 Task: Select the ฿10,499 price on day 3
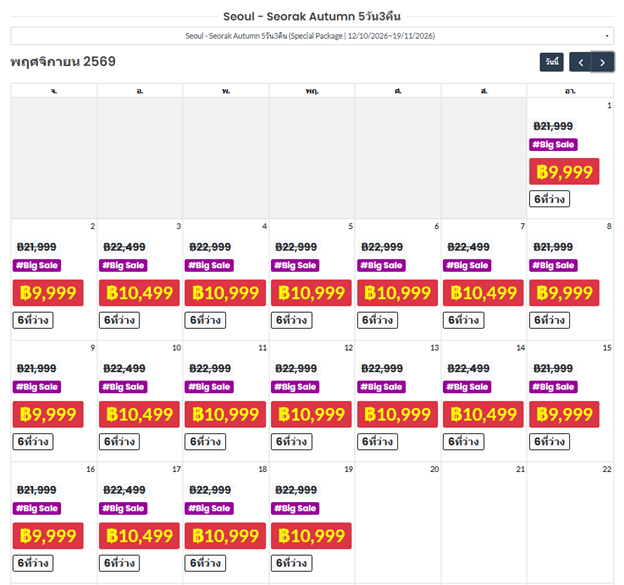(x=141, y=293)
